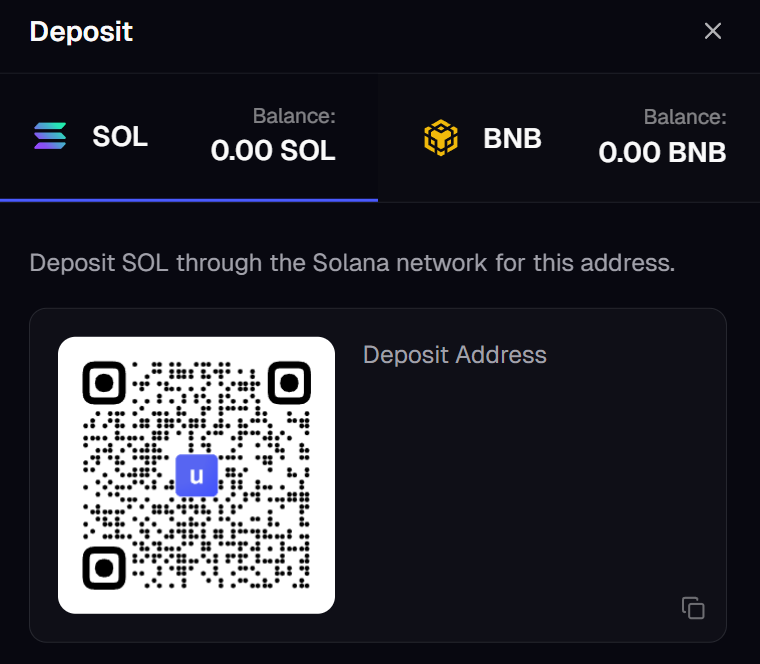Click the "Balance:" label above BNB amount
This screenshot has height=664, width=760.
685,116
